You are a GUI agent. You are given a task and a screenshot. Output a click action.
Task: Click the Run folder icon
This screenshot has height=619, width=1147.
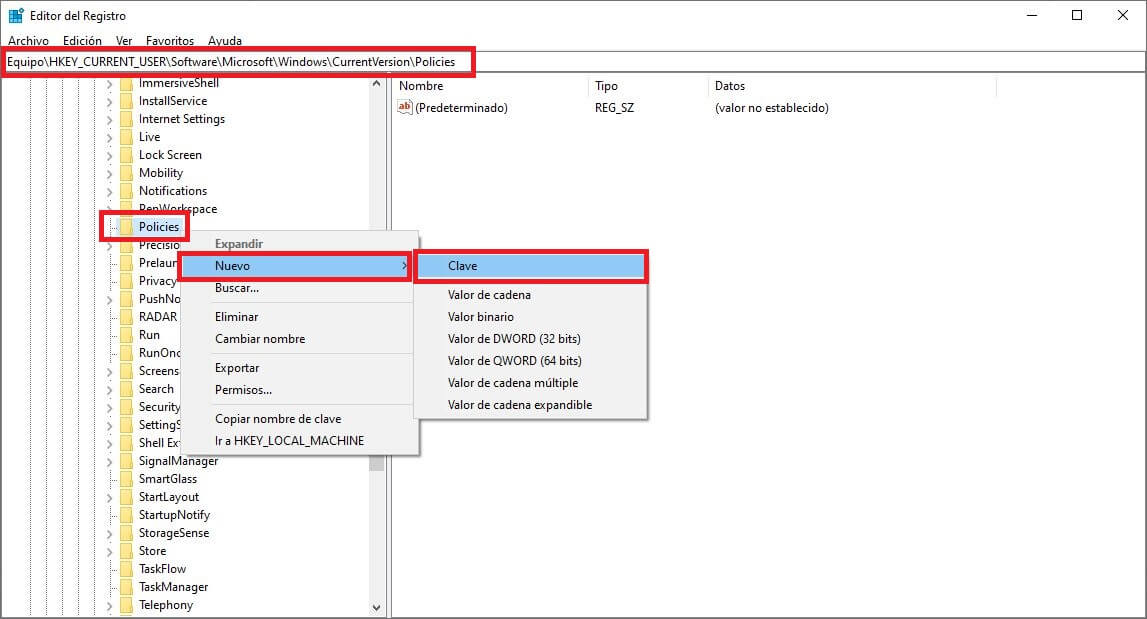tap(126, 334)
